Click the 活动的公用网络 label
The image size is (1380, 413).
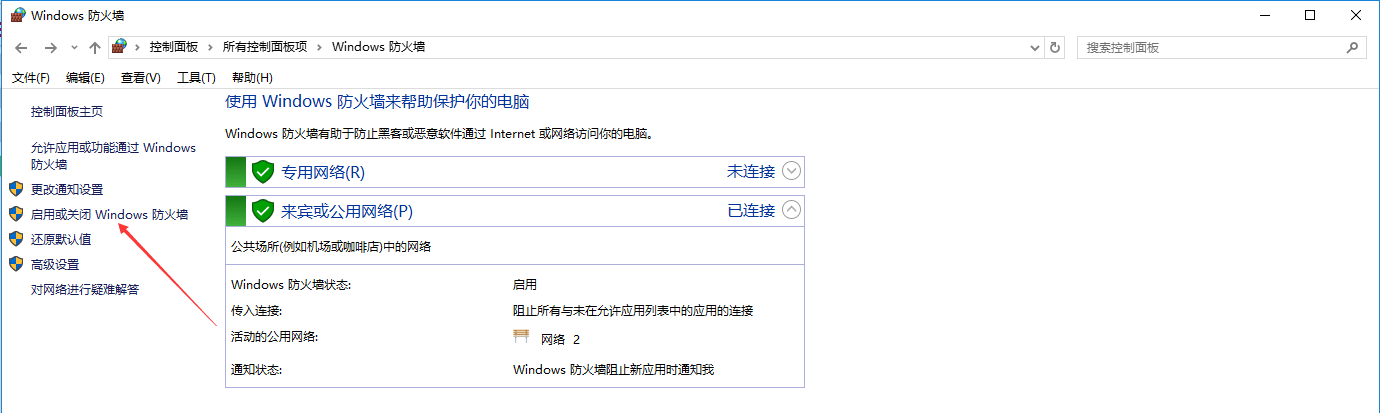coord(274,336)
